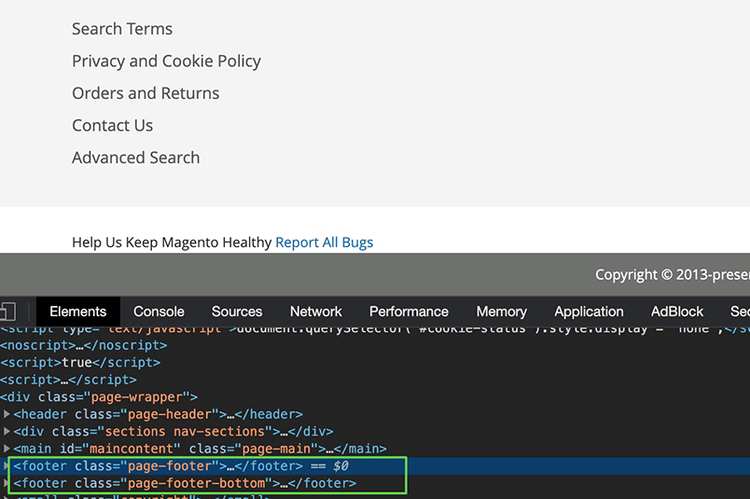Viewport: 750px width, 499px height.
Task: Expand the sections nav-sections div node
Action: (x=8, y=431)
